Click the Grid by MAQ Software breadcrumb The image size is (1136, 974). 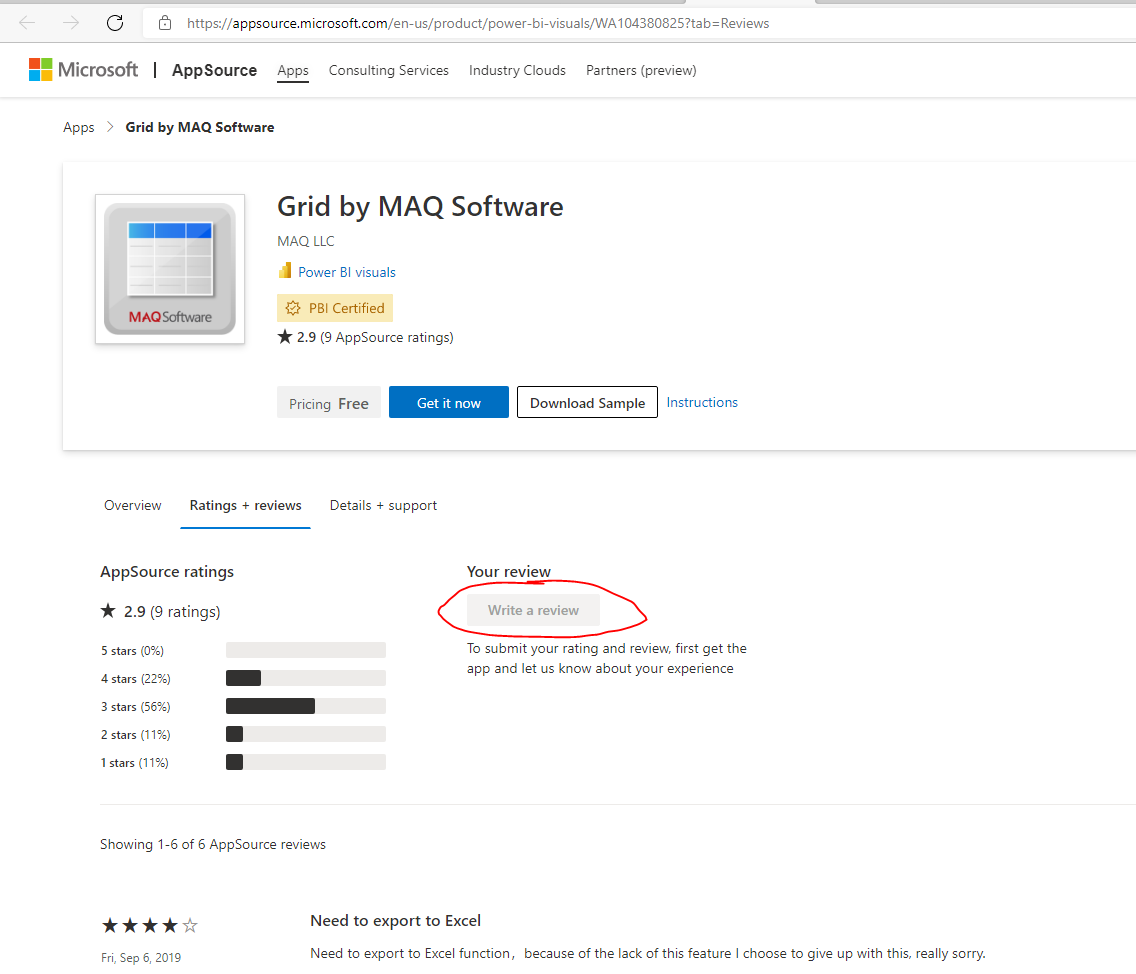[200, 128]
